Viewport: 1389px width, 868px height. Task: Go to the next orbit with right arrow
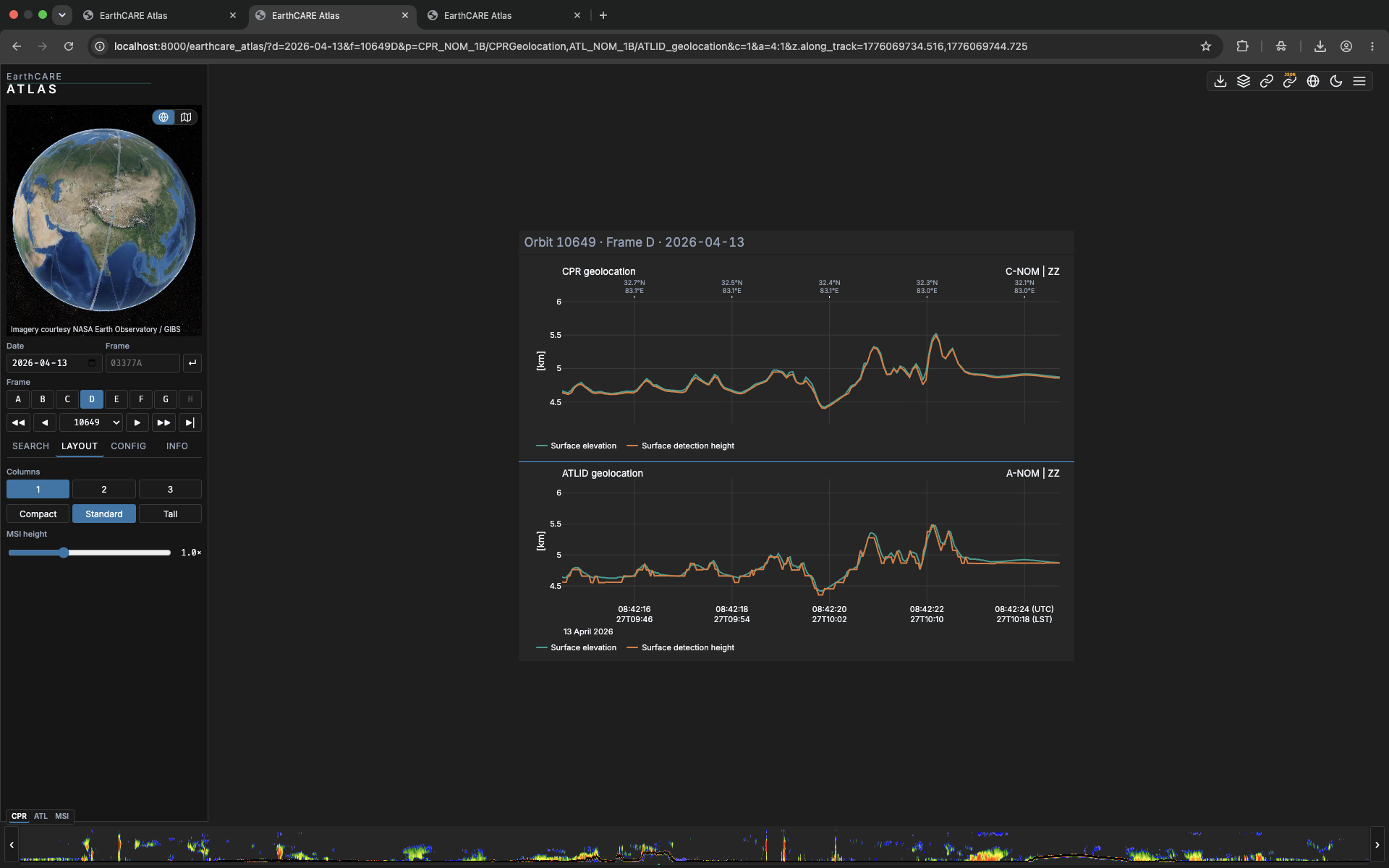(x=137, y=422)
